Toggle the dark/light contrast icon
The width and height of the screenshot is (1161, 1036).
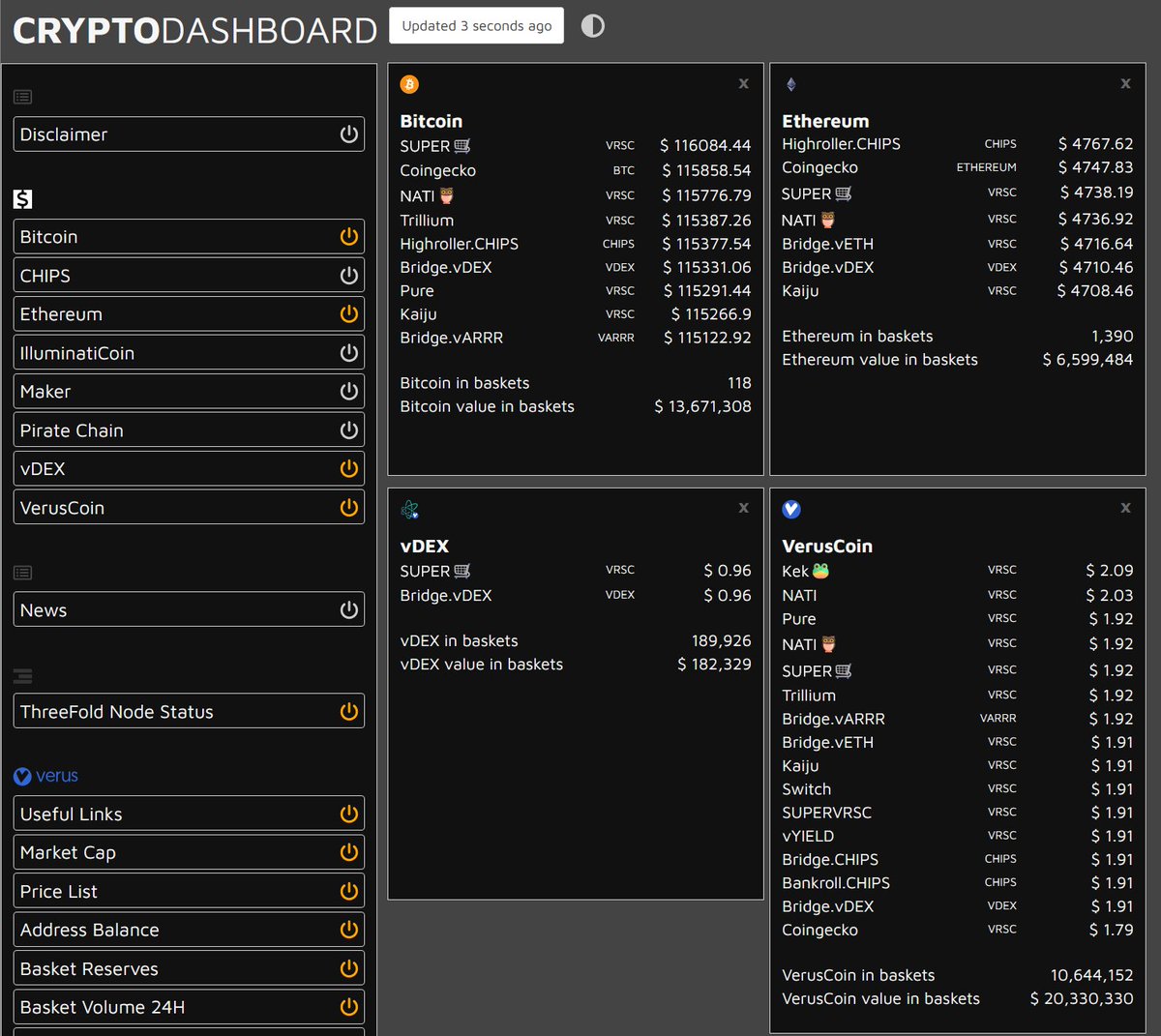(x=593, y=26)
